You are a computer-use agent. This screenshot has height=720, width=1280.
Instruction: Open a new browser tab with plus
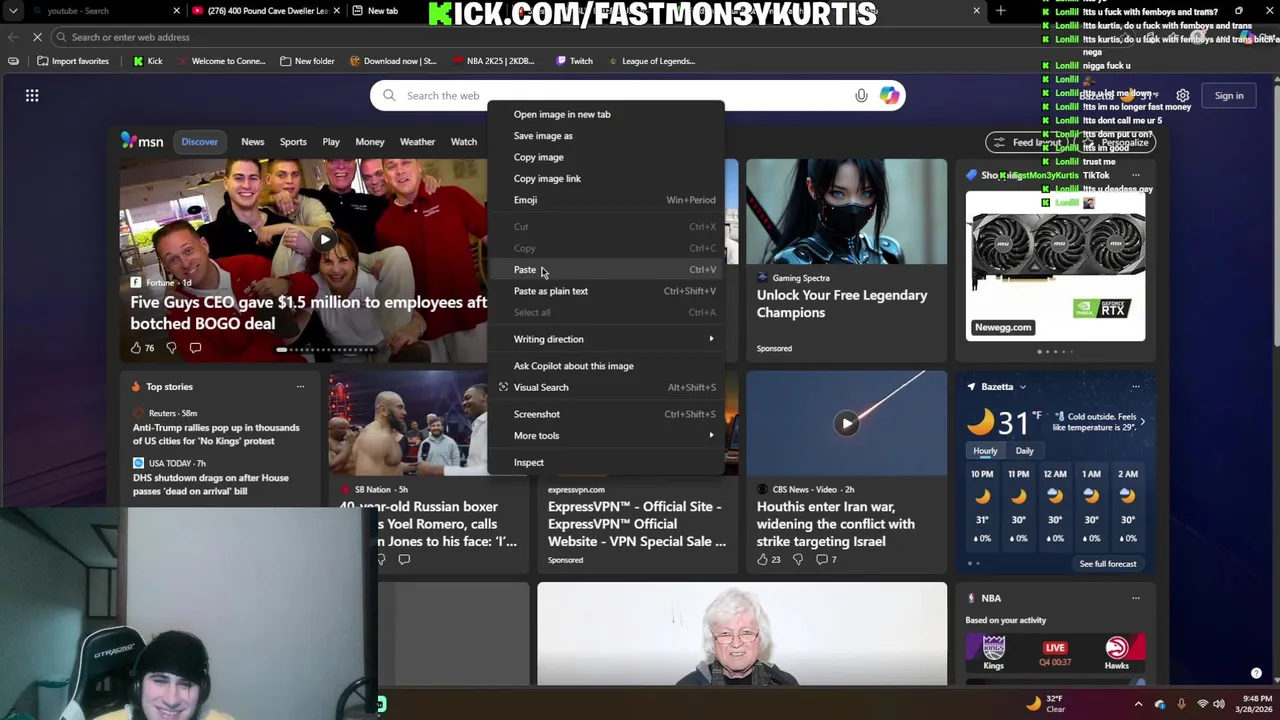1000,11
